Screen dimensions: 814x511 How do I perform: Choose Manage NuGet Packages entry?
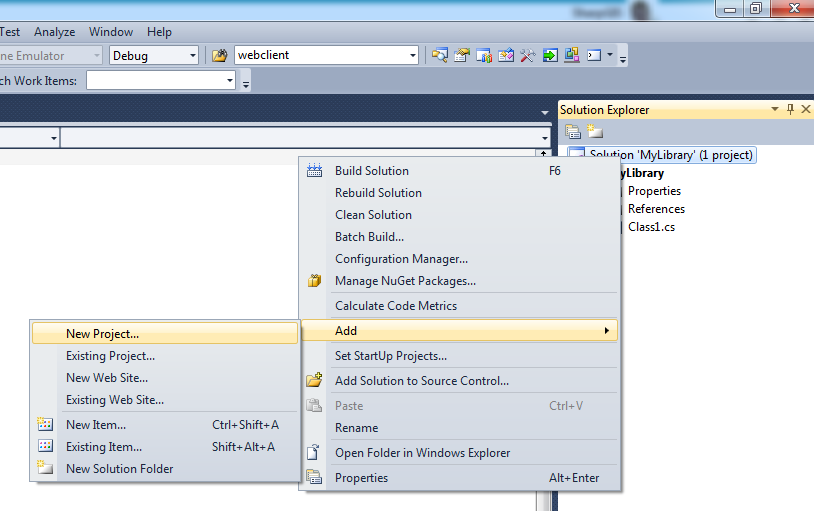click(459, 281)
